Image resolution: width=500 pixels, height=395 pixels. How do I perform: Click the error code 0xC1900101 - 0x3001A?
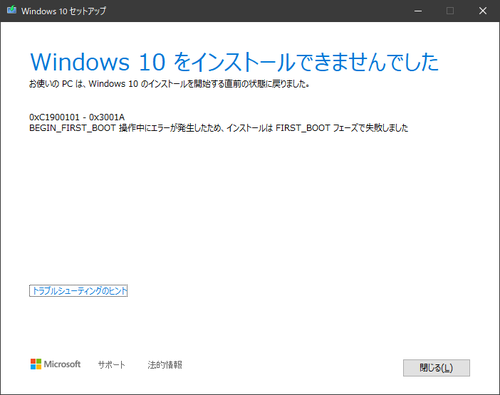(x=77, y=117)
